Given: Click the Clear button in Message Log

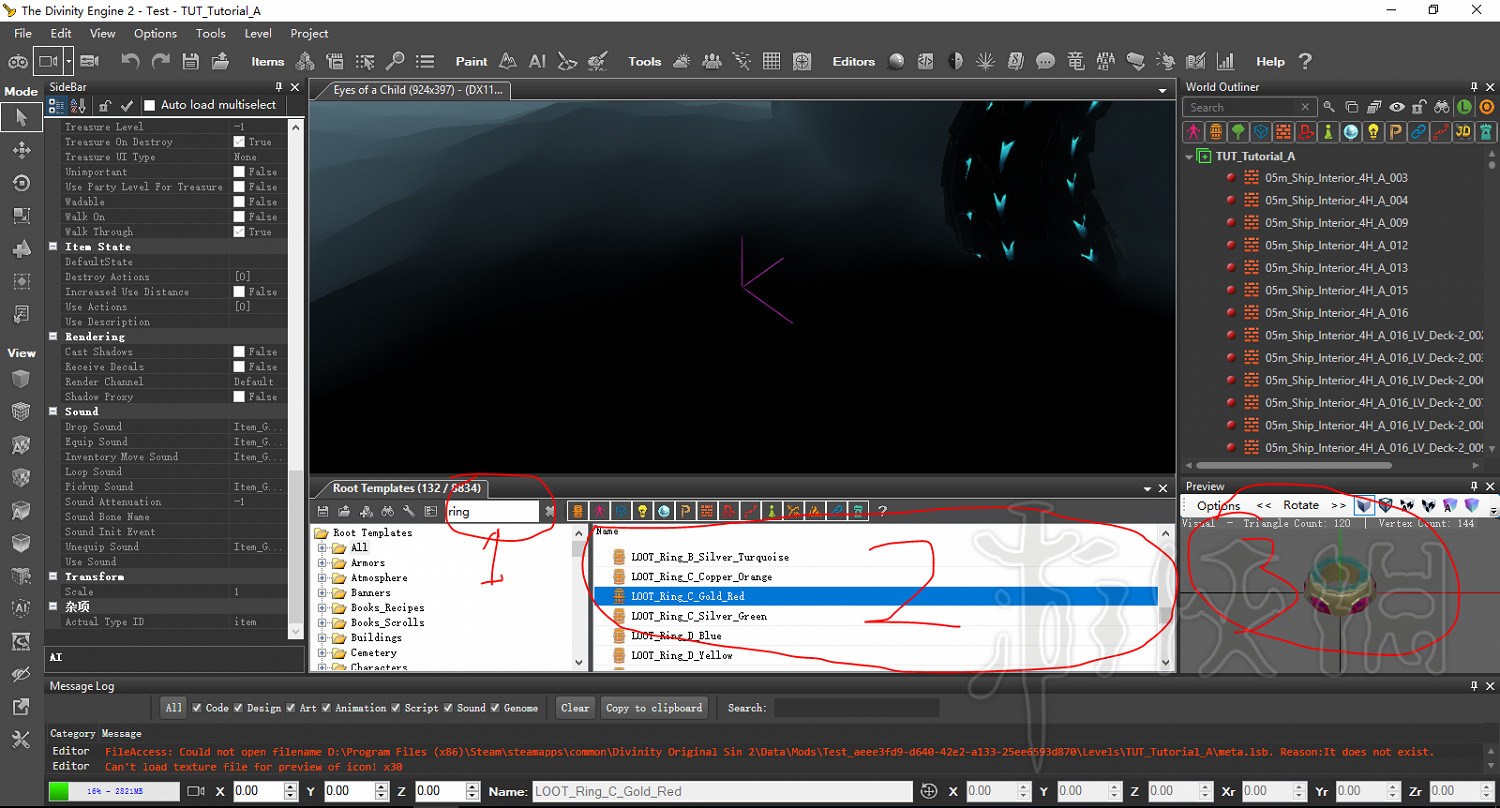Looking at the screenshot, I should tap(575, 708).
